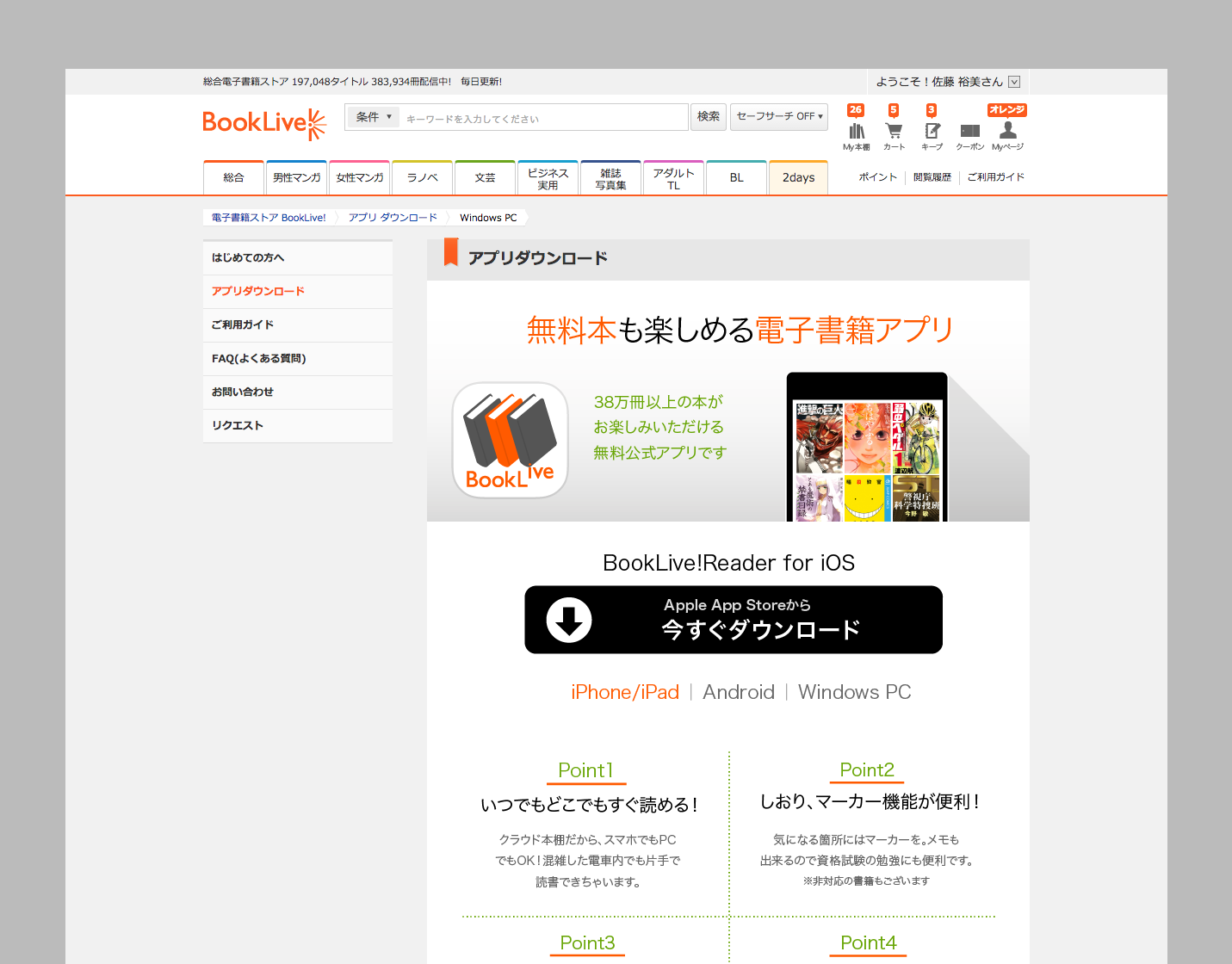Image resolution: width=1232 pixels, height=964 pixels.
Task: Click the アプリ ダウンロード breadcrumb
Action: [393, 218]
